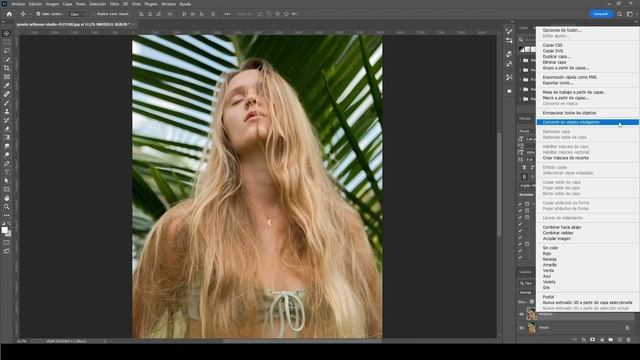
Task: Click the lock icon on Fondo layer
Action: [627, 328]
